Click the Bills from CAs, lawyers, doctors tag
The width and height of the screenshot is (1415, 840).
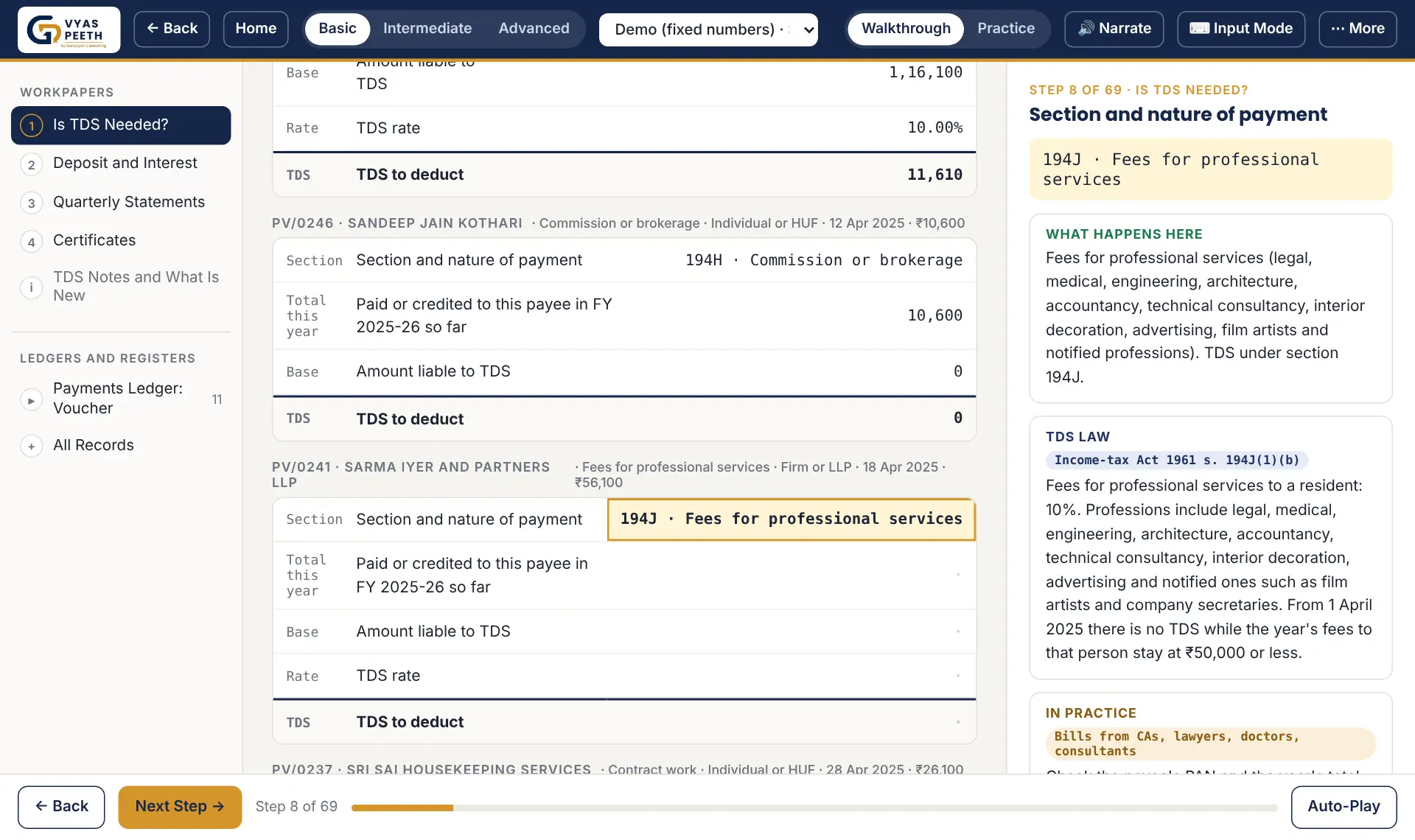[1210, 744]
